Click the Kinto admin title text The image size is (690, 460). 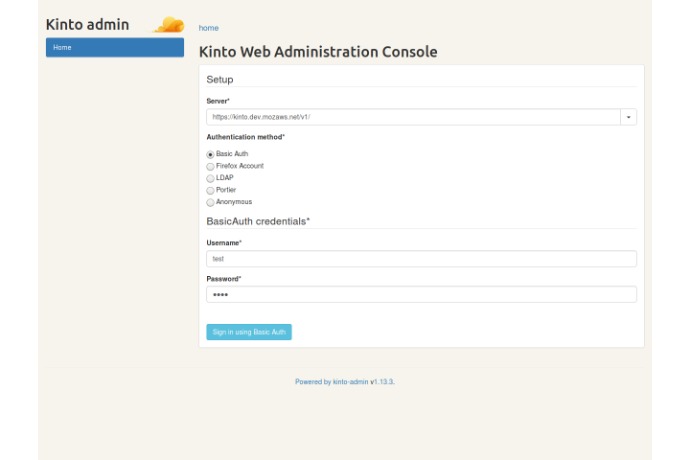88,25
